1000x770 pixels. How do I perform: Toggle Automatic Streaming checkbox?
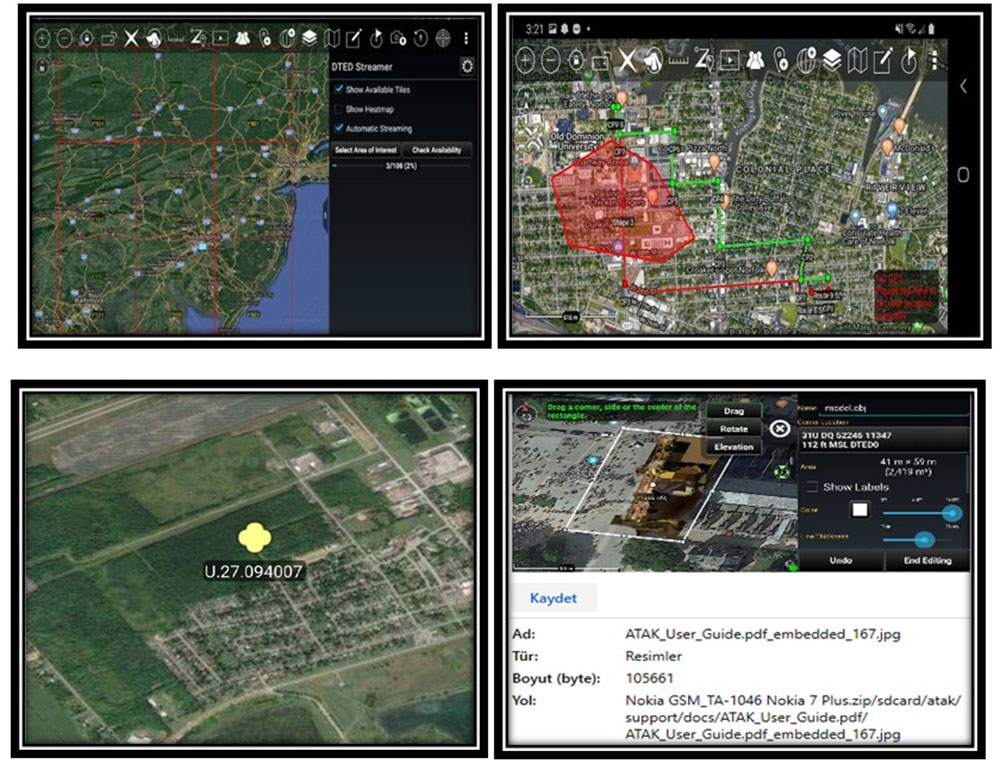pos(339,128)
